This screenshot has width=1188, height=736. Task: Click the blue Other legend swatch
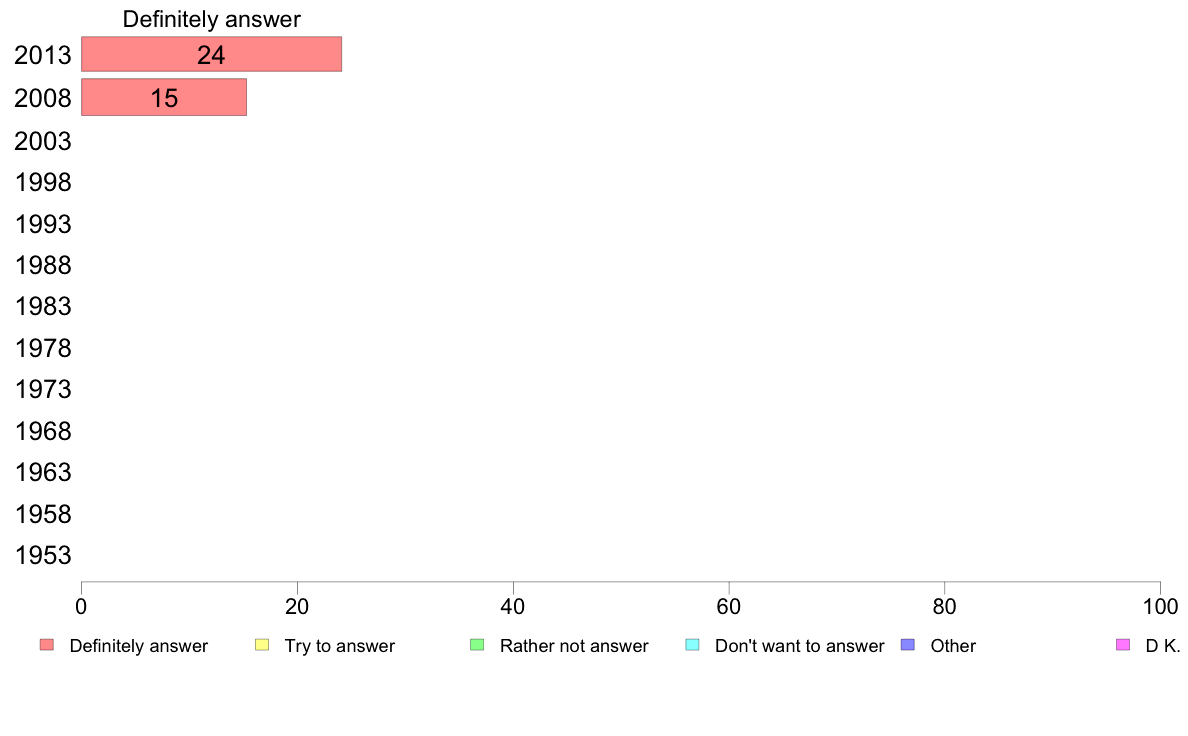tap(908, 645)
